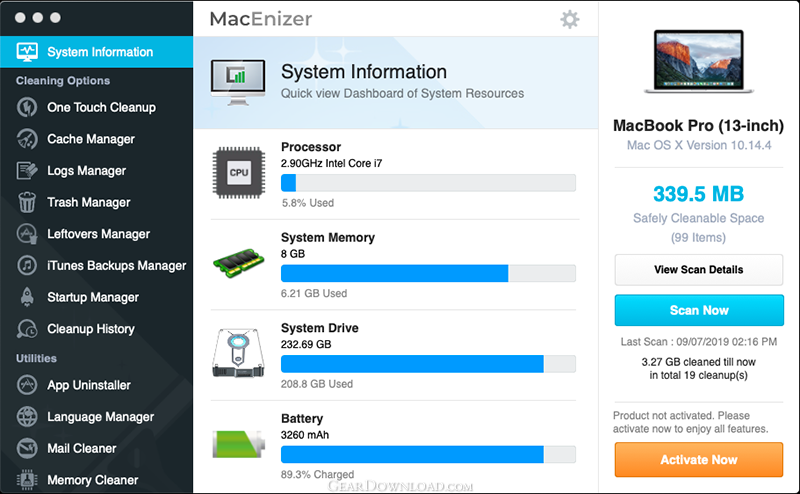Click '(99 Items)' text
The height and width of the screenshot is (494, 800).
click(698, 238)
